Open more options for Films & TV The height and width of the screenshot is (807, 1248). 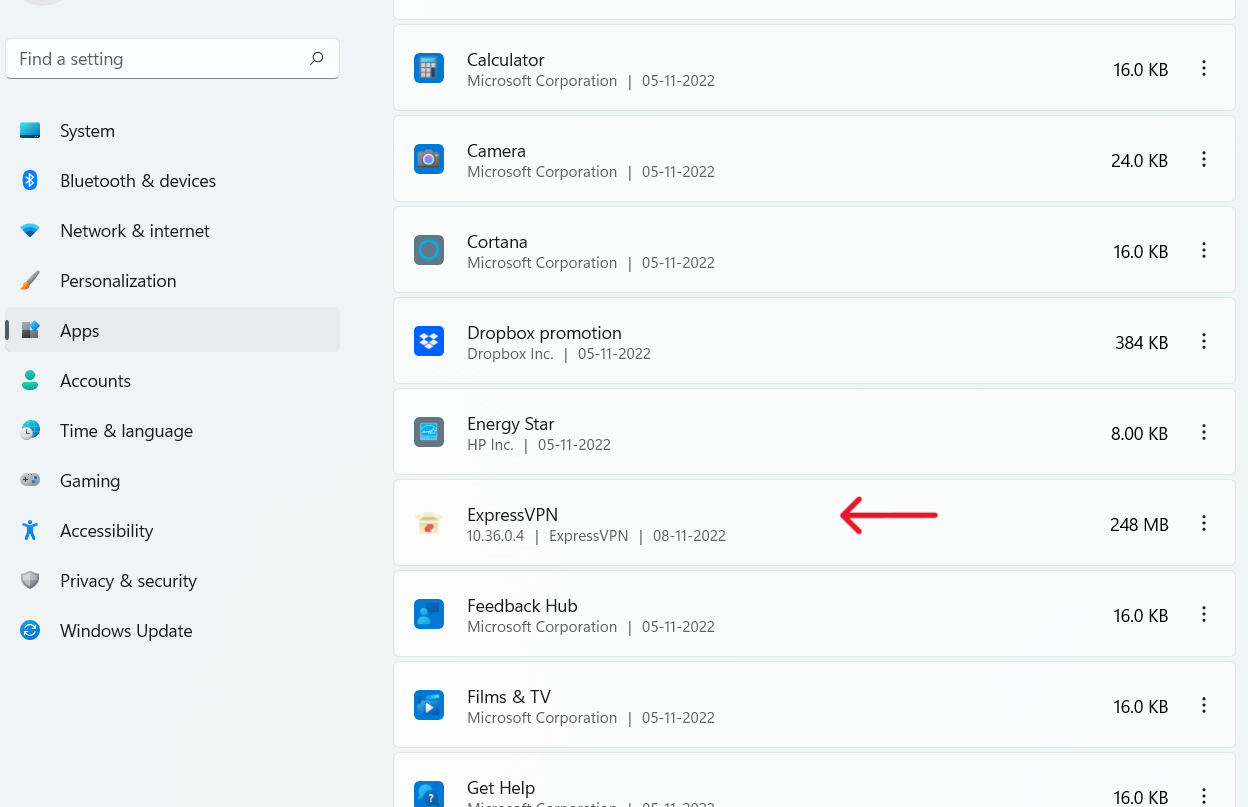tap(1204, 706)
